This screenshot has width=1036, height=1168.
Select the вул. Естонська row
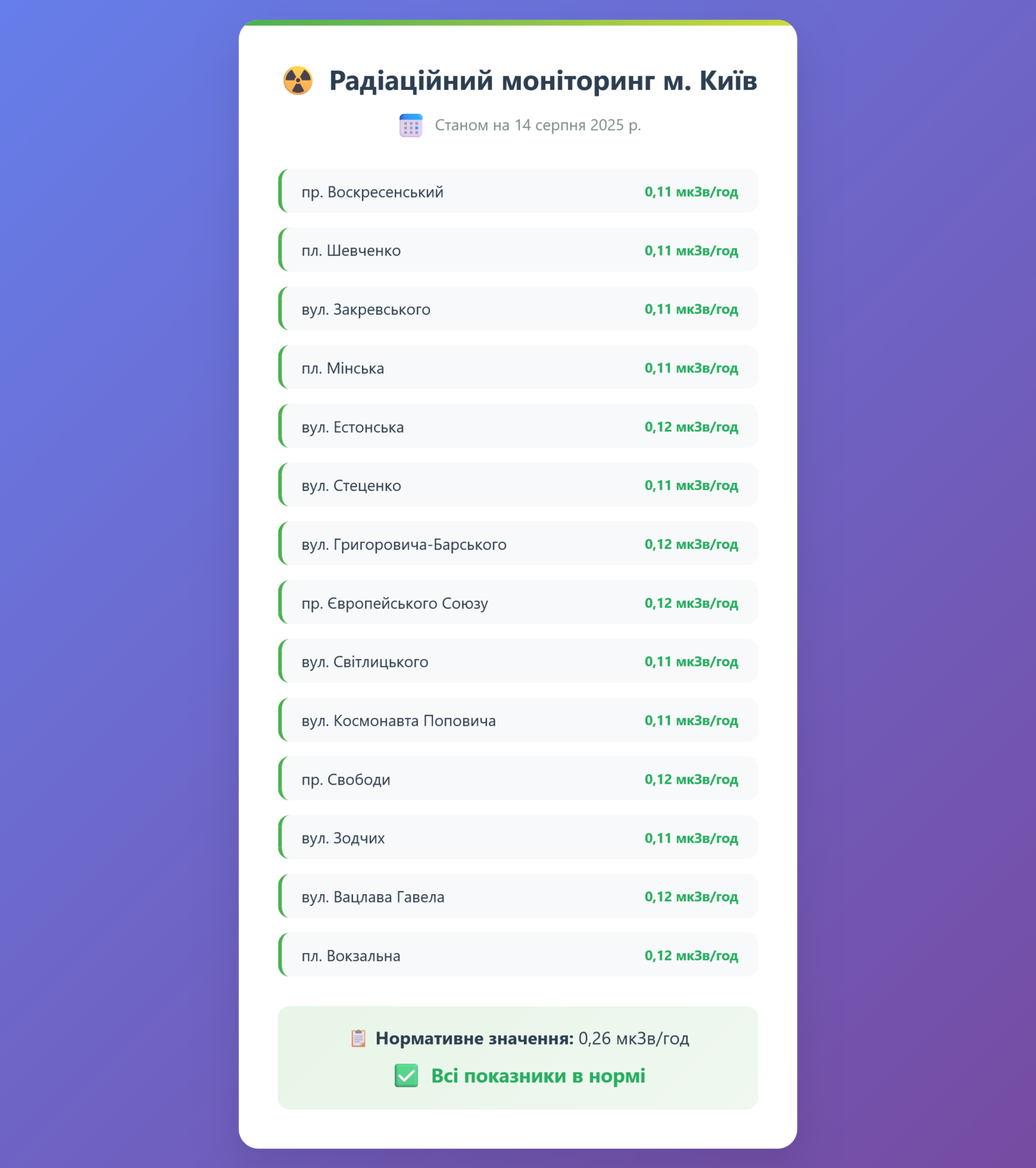pos(518,427)
